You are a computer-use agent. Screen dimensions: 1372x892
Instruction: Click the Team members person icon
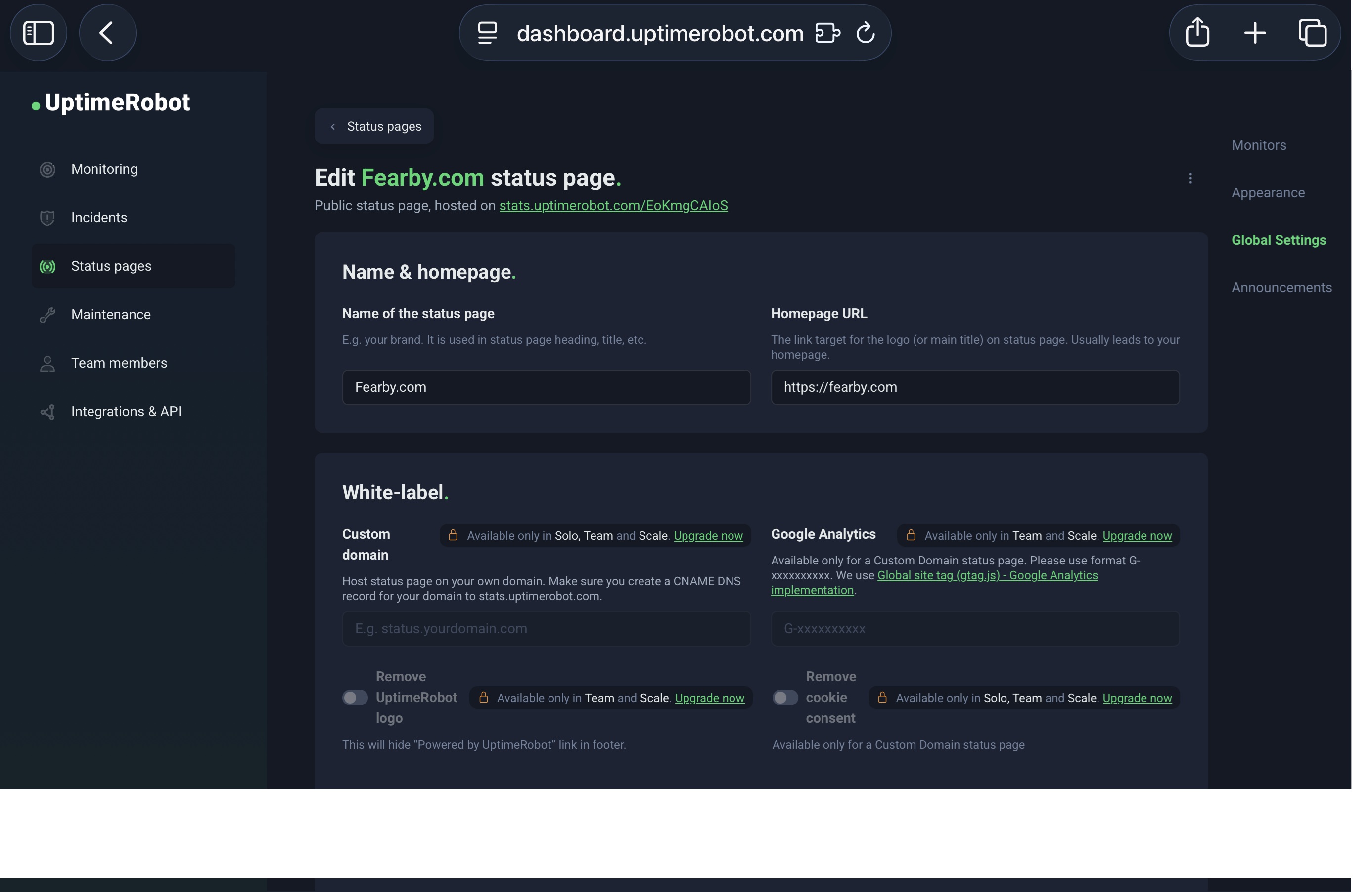point(47,363)
